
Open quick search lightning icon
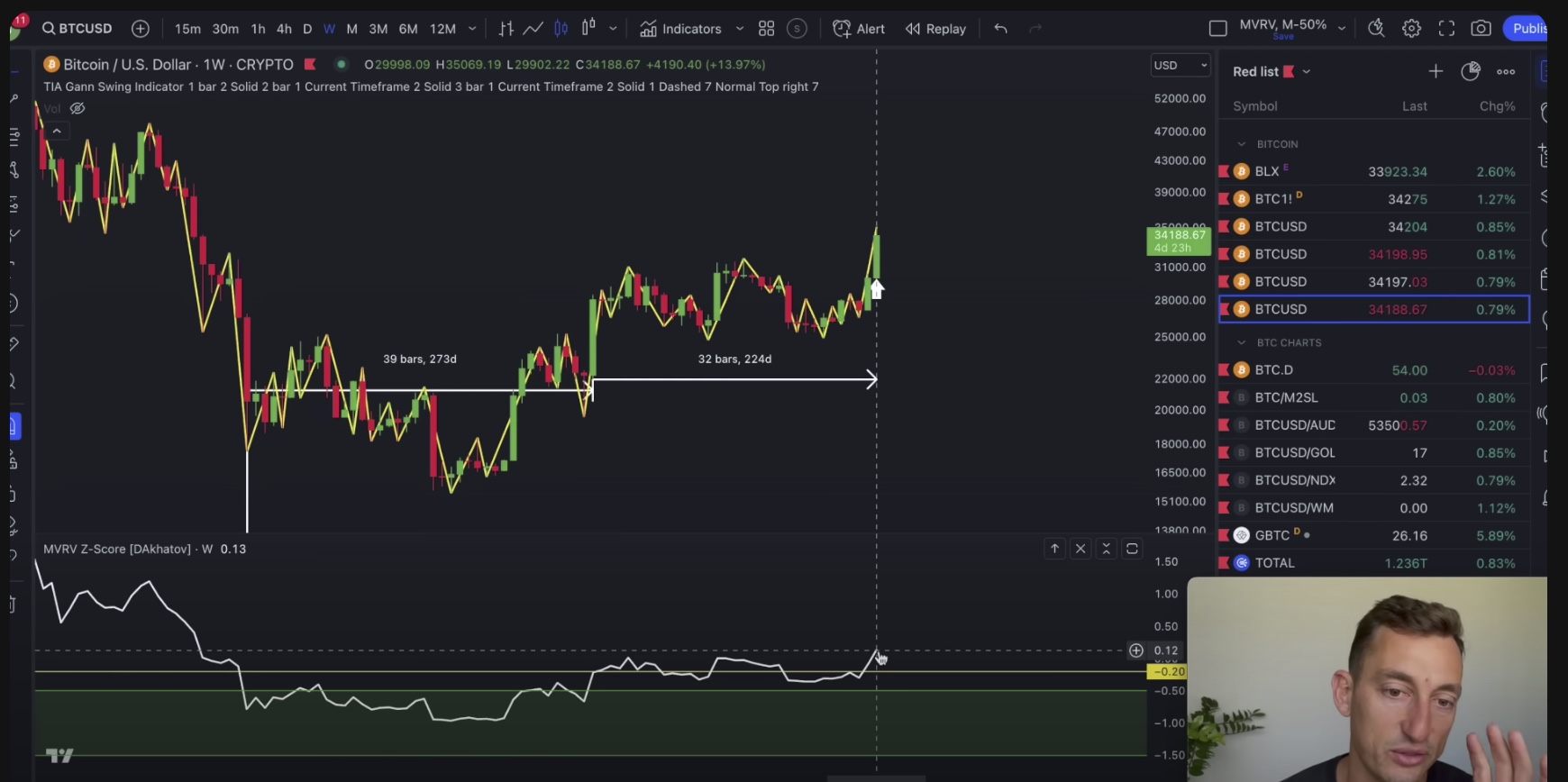(1376, 29)
